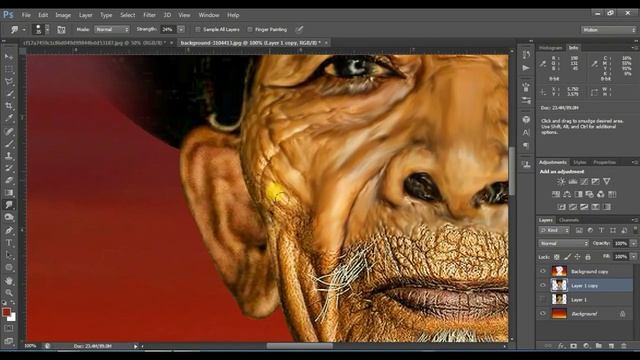The width and height of the screenshot is (640, 360).
Task: Select the Dodge tool
Action: point(9,217)
